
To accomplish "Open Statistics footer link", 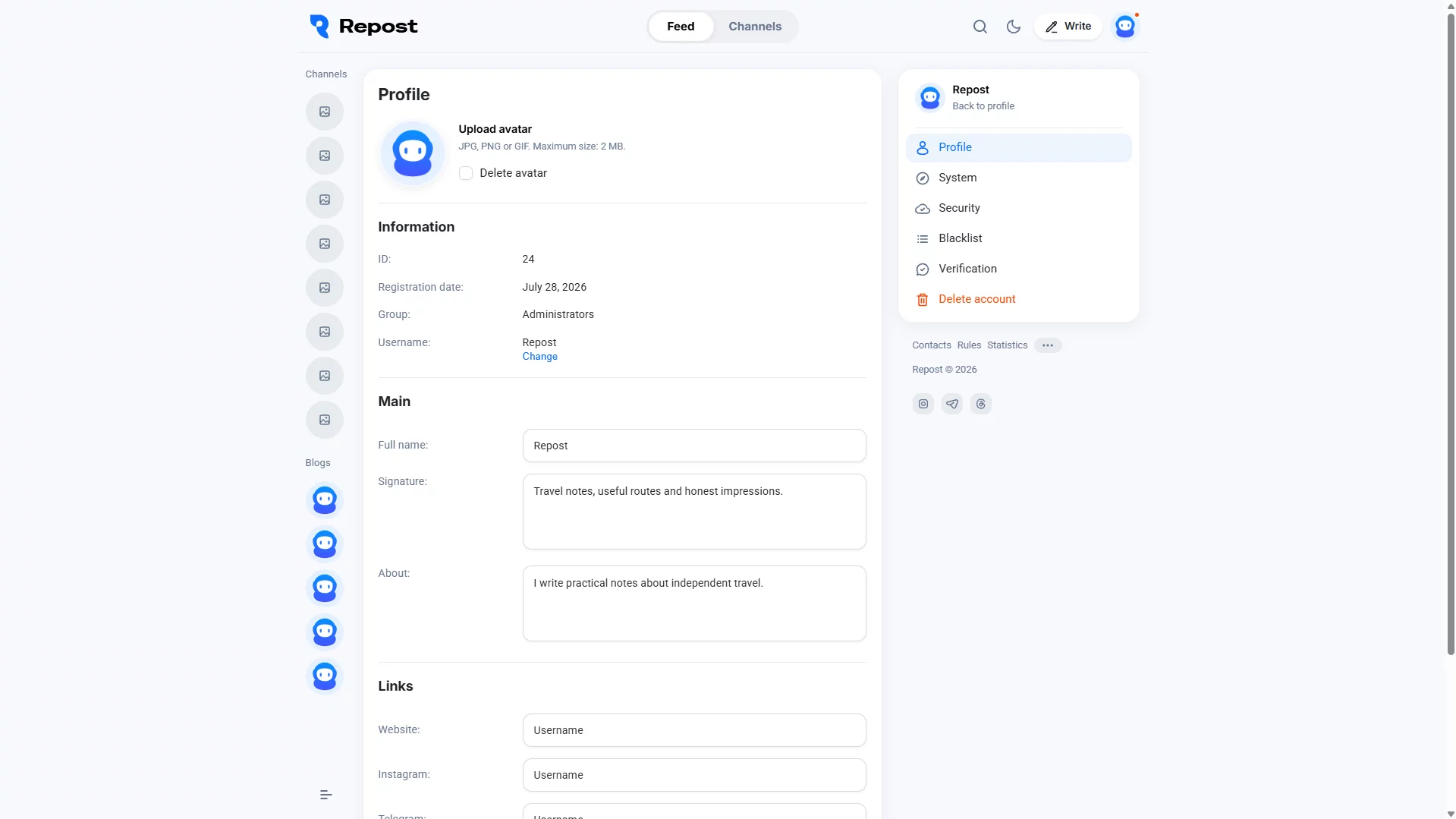I will tap(1007, 345).
